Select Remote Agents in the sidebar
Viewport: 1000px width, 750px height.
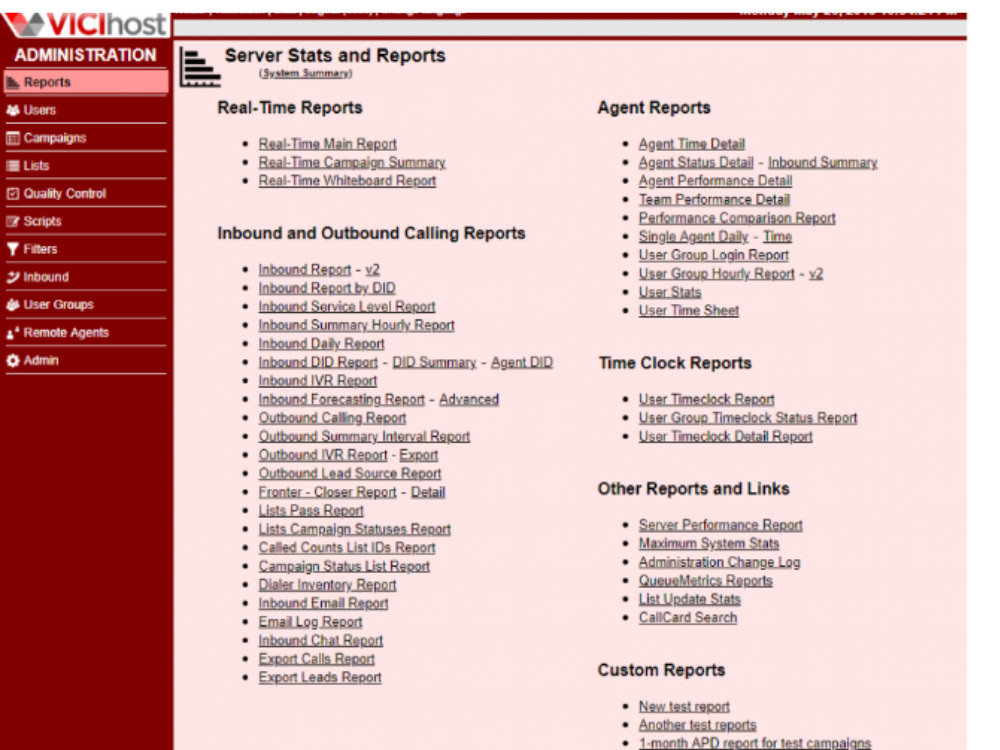86,333
